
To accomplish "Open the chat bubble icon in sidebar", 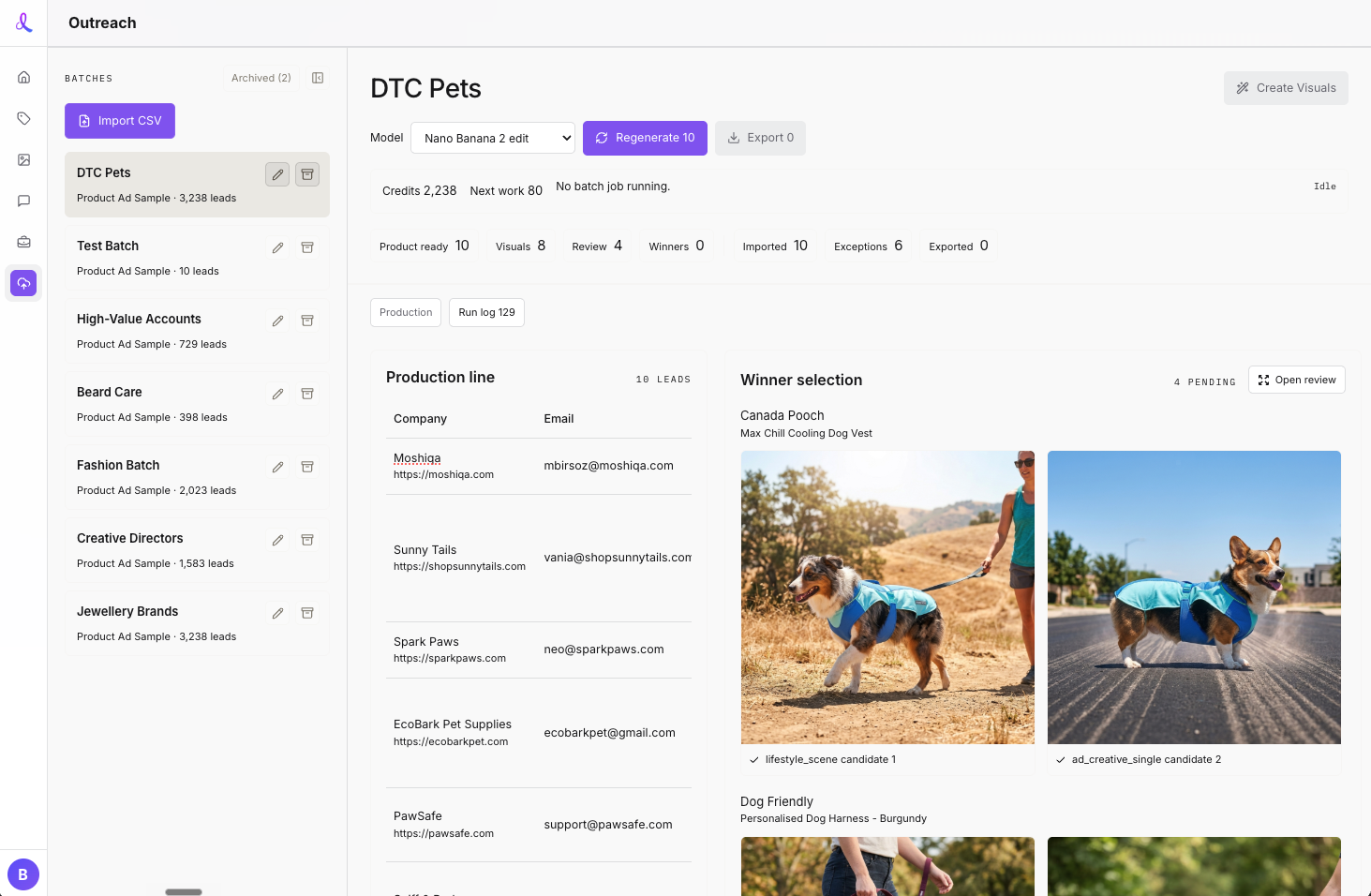I will (23, 201).
